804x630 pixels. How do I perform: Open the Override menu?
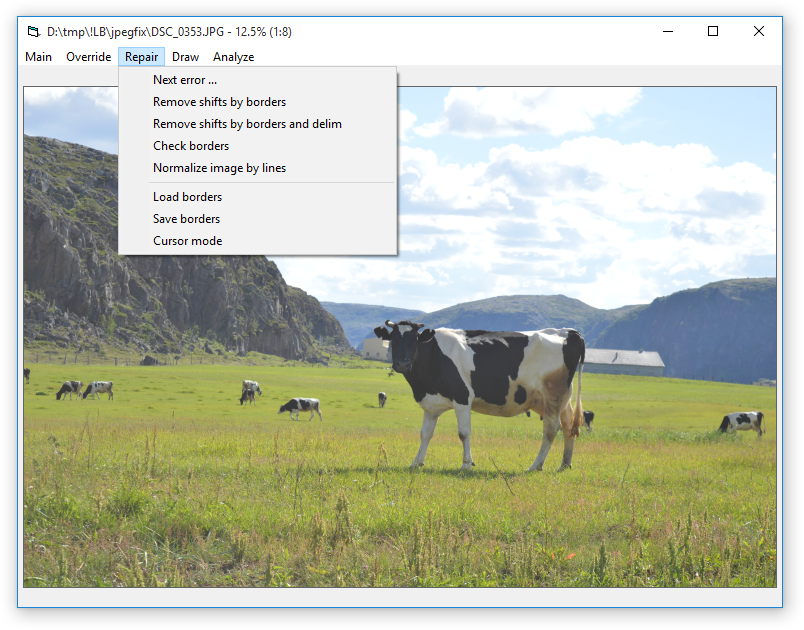(89, 57)
